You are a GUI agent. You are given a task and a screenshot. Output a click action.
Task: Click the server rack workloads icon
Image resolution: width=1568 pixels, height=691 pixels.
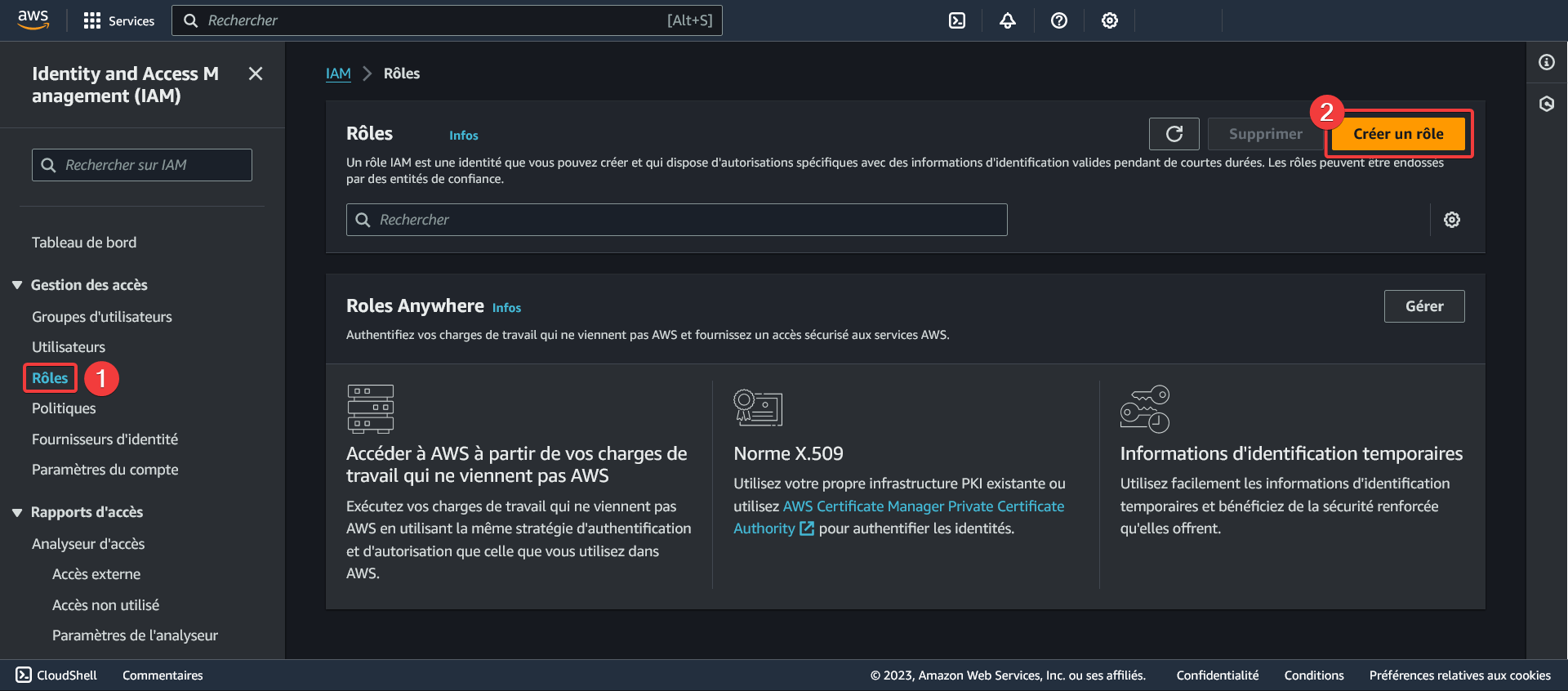pyautogui.click(x=371, y=409)
